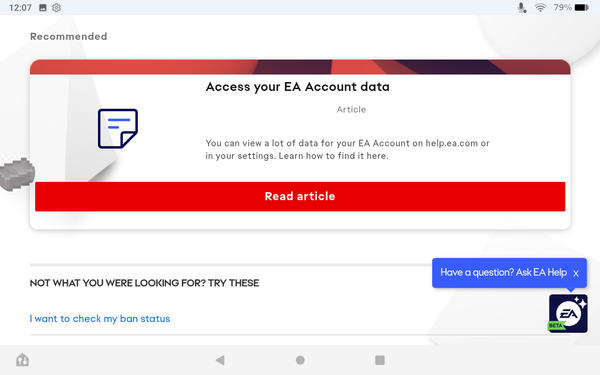Open I want to check my ban status
Screen dimensions: 600x375
tap(100, 319)
